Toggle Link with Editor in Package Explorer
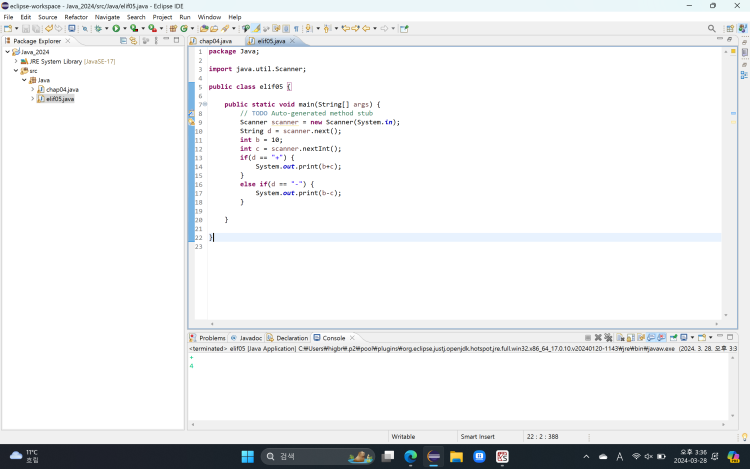This screenshot has width=750, height=469. click(134, 41)
